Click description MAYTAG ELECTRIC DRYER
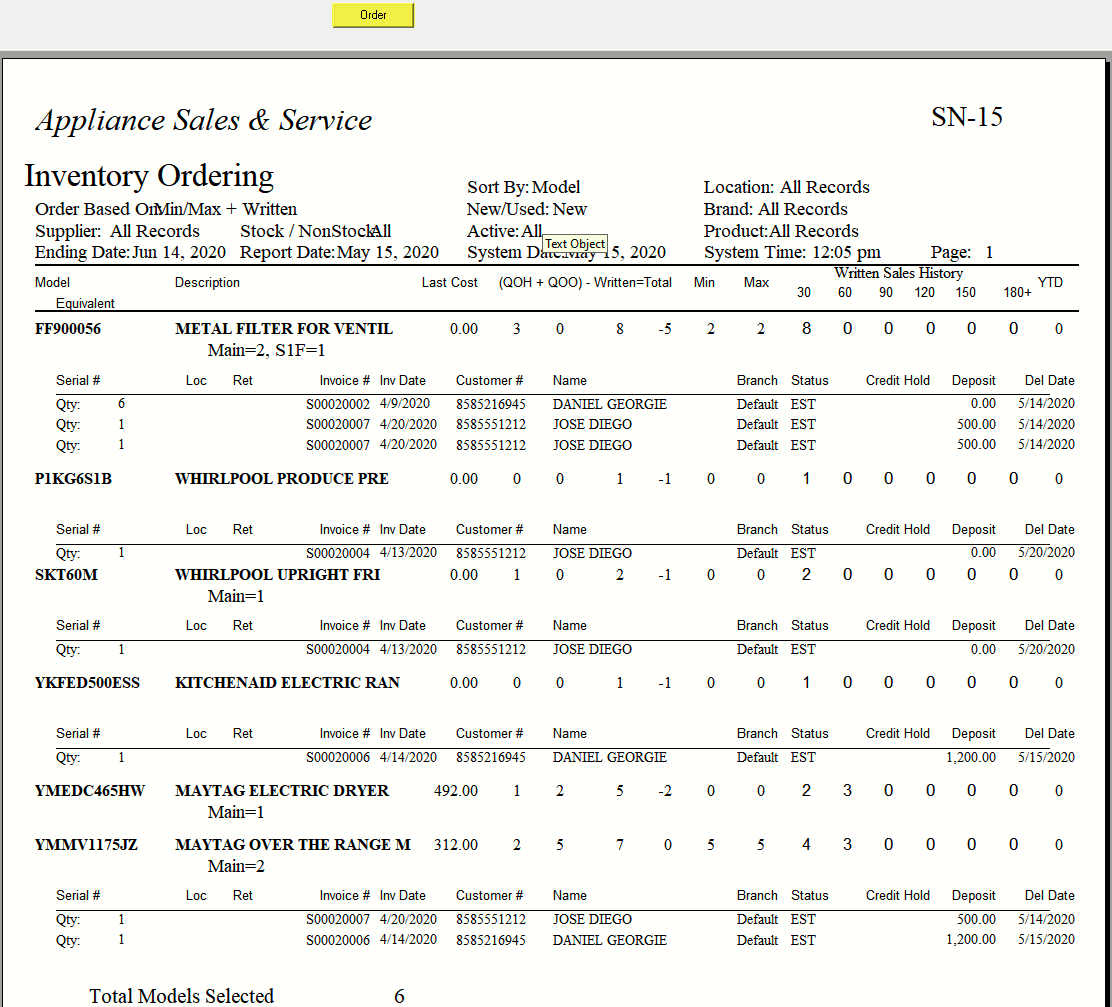Screen dimensions: 1112x1007 [282, 791]
